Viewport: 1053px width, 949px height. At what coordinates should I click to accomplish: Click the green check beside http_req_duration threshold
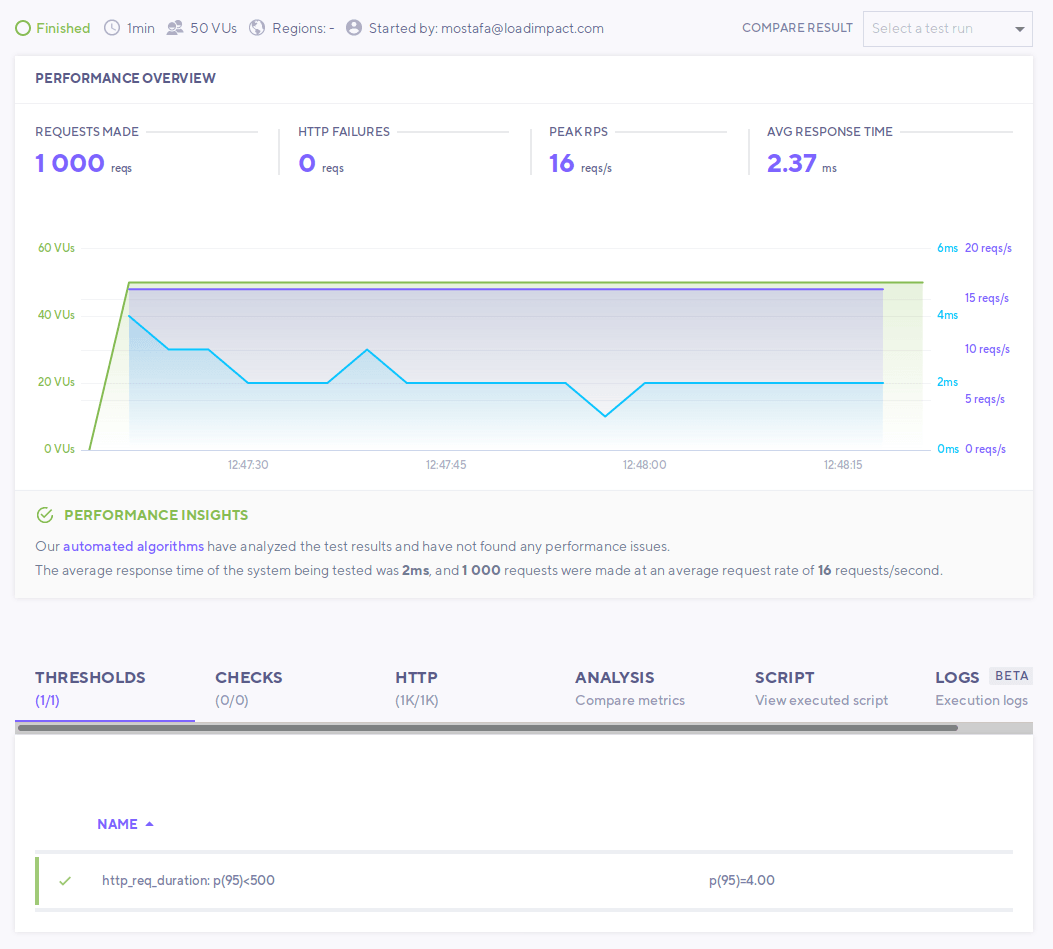click(x=65, y=881)
